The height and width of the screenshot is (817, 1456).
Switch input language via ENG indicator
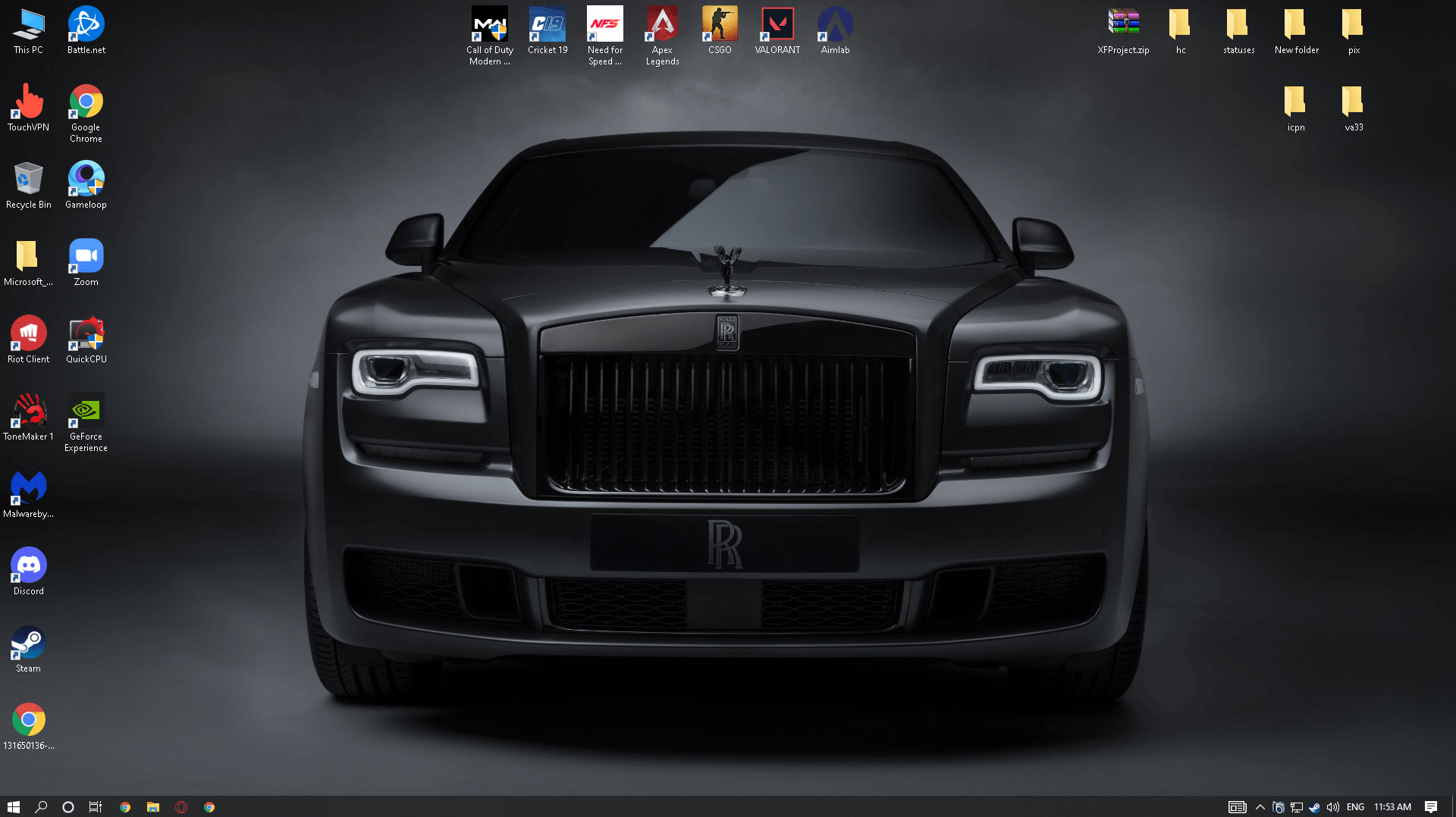[x=1355, y=806]
